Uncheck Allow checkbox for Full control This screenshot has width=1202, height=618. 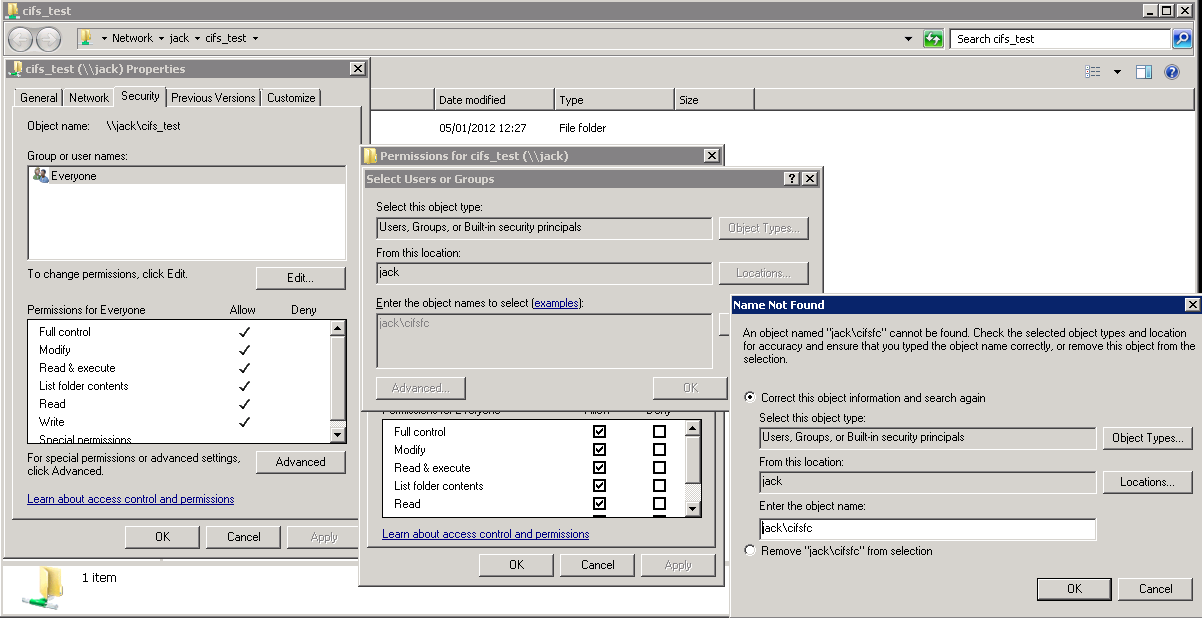[x=599, y=432]
